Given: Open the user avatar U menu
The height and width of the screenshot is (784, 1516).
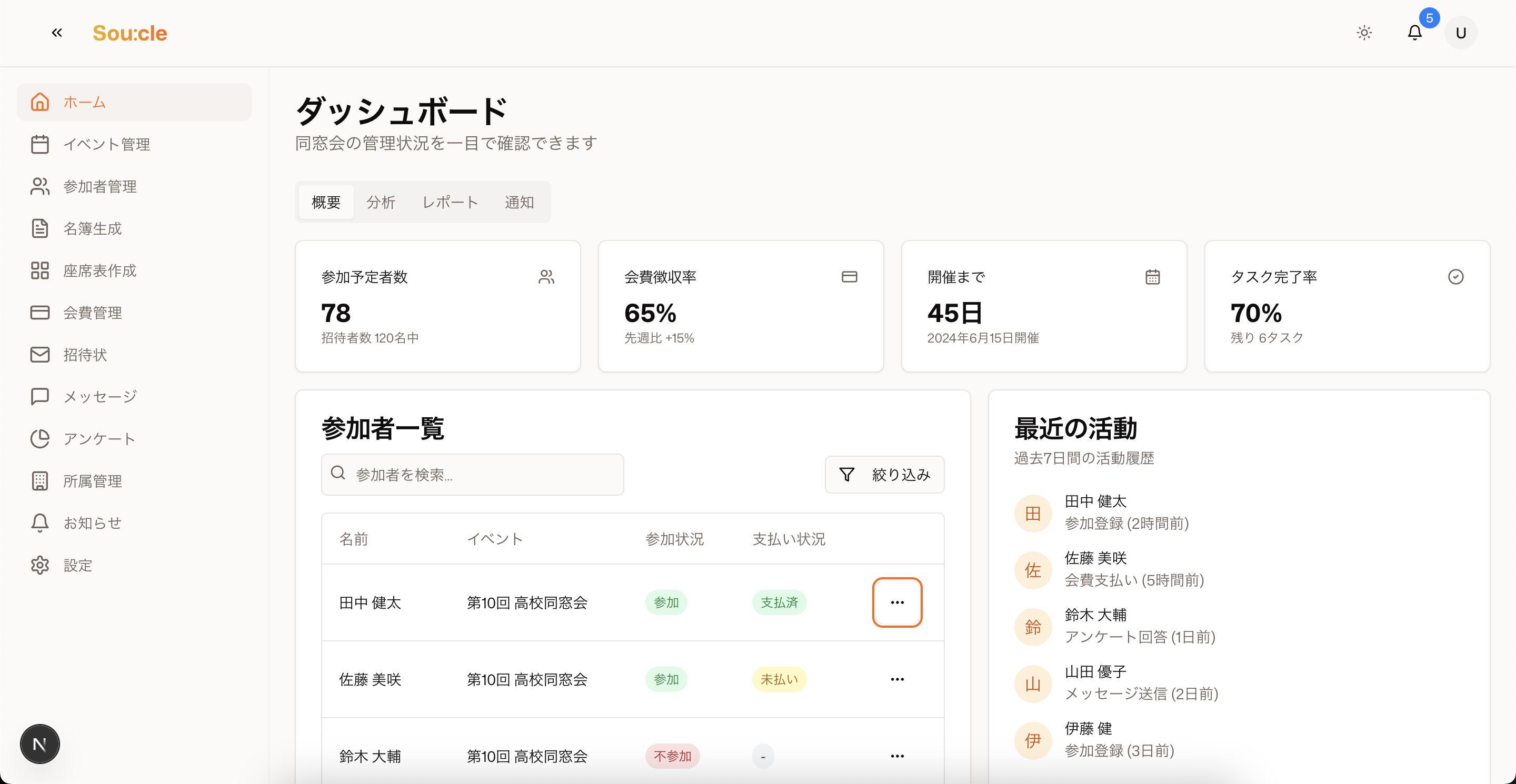Looking at the screenshot, I should [1461, 33].
